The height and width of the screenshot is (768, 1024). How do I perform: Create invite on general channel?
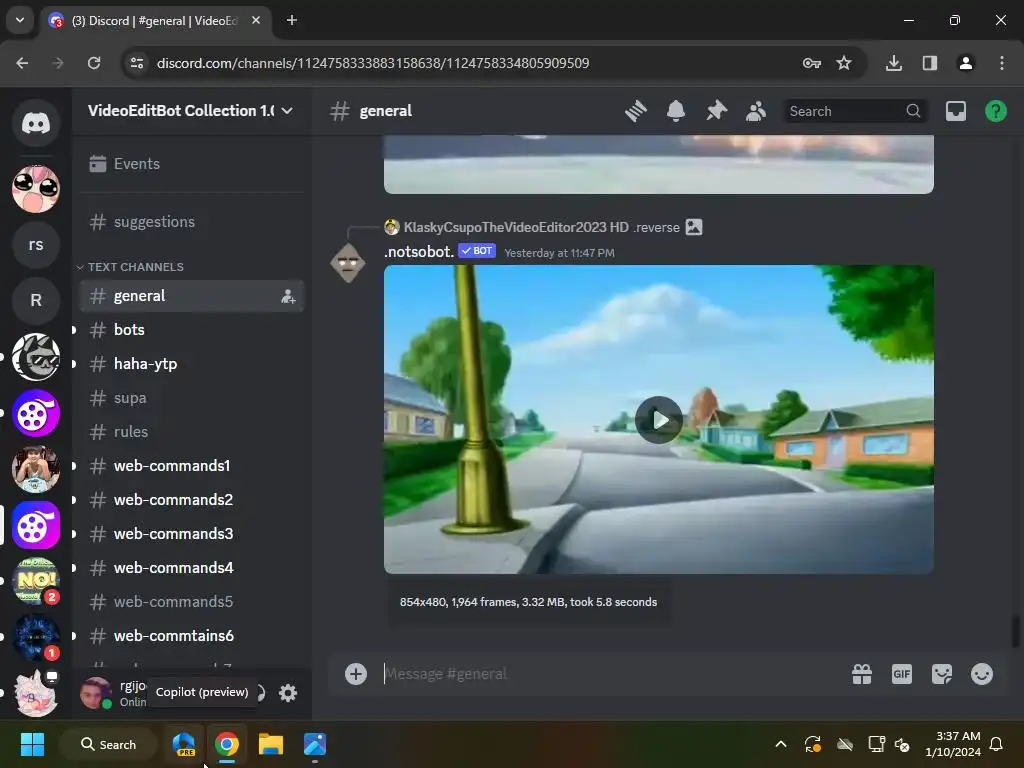point(288,296)
